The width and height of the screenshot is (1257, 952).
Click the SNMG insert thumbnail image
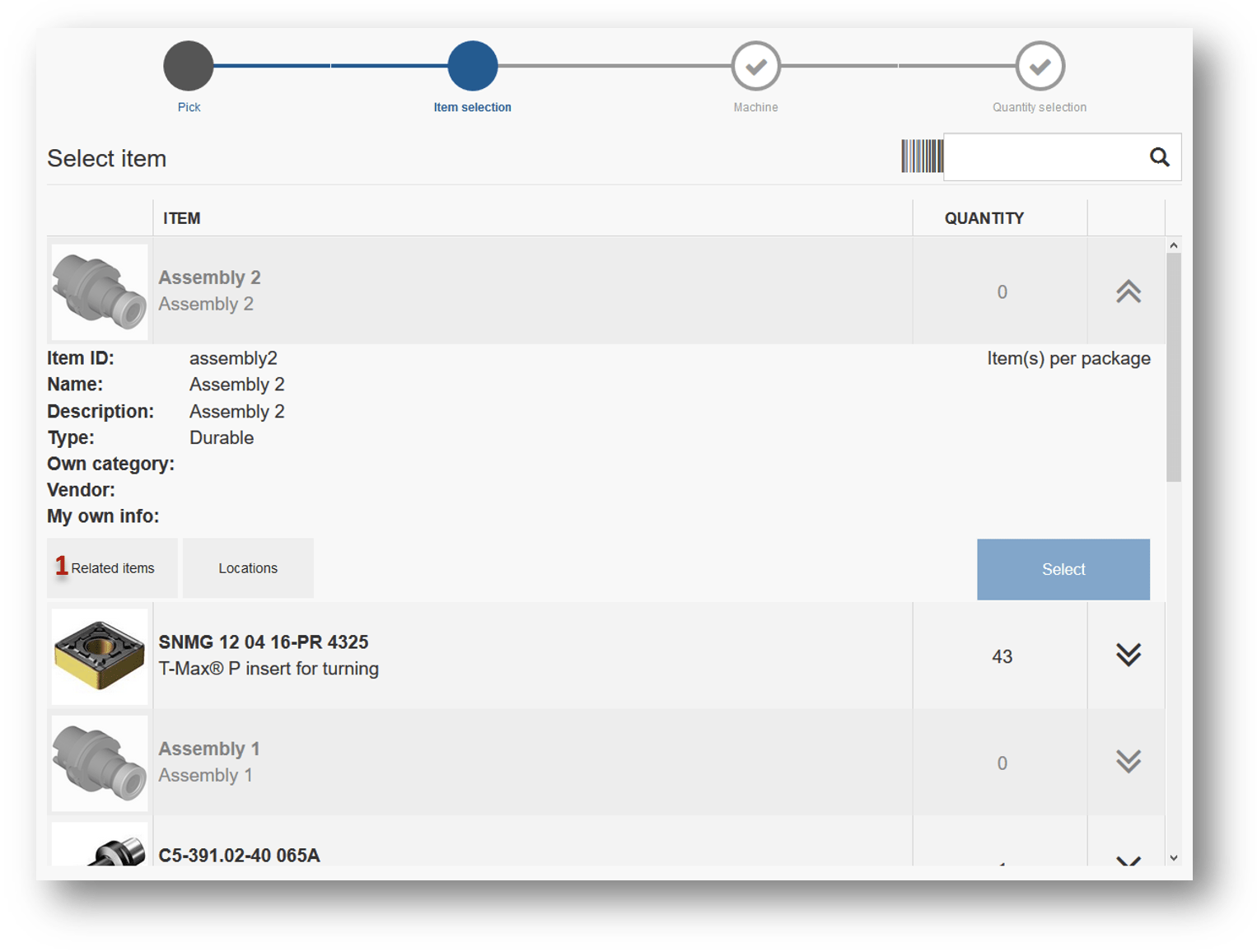click(100, 656)
